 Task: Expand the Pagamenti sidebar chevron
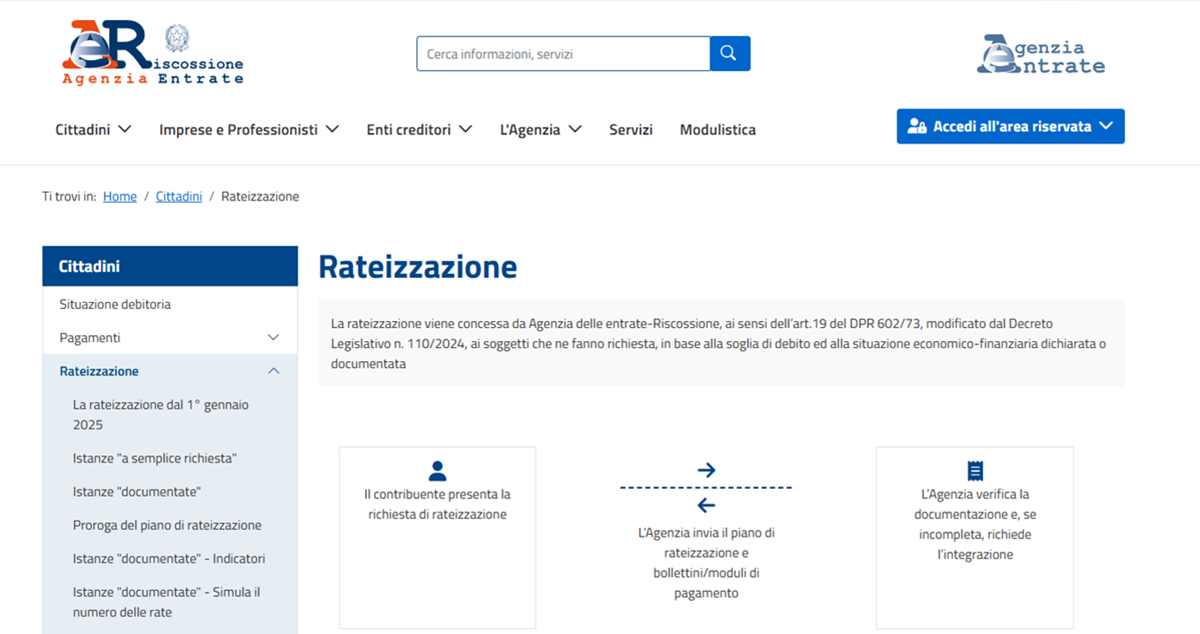coord(273,338)
